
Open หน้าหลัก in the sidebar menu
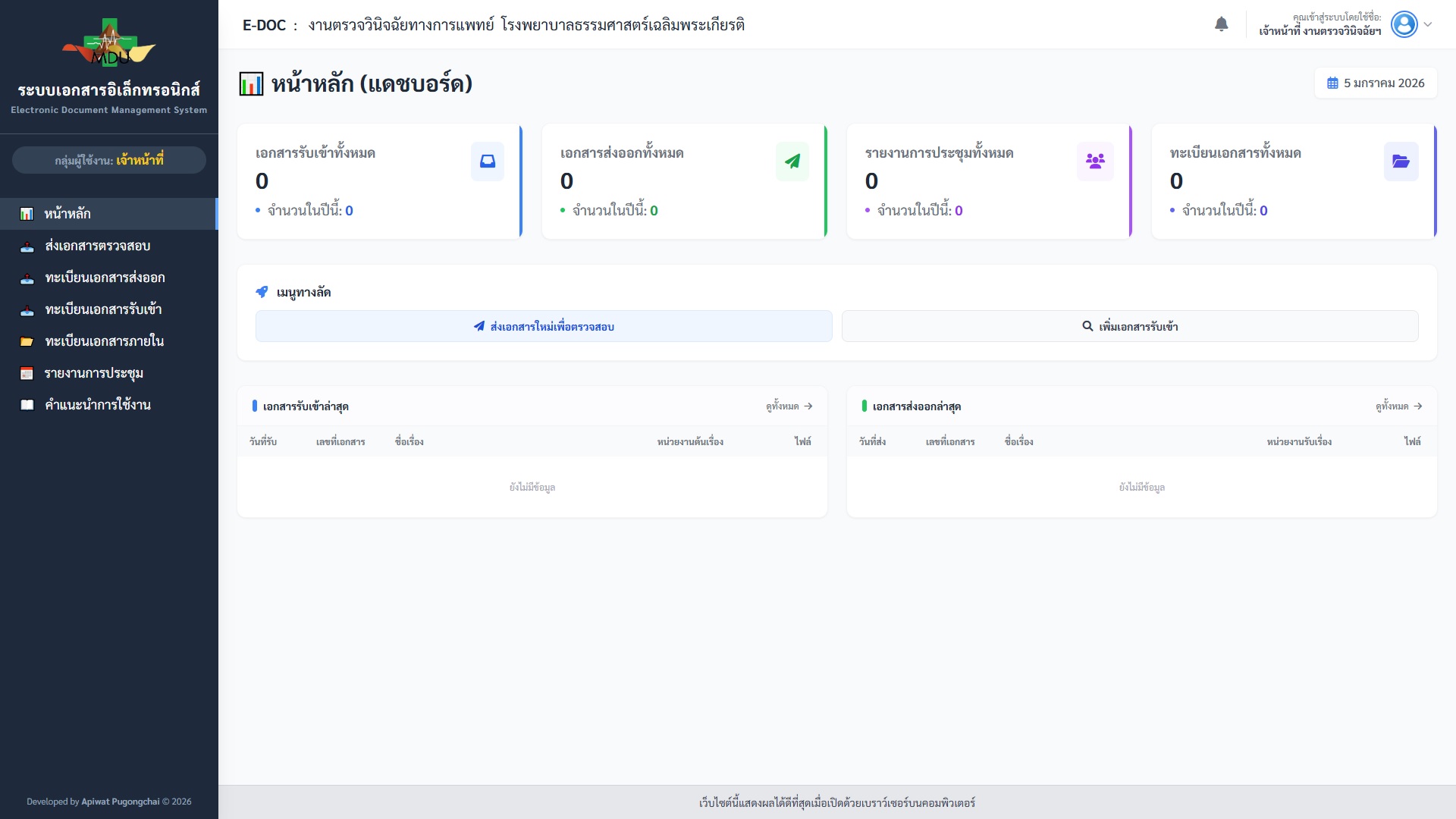point(67,214)
